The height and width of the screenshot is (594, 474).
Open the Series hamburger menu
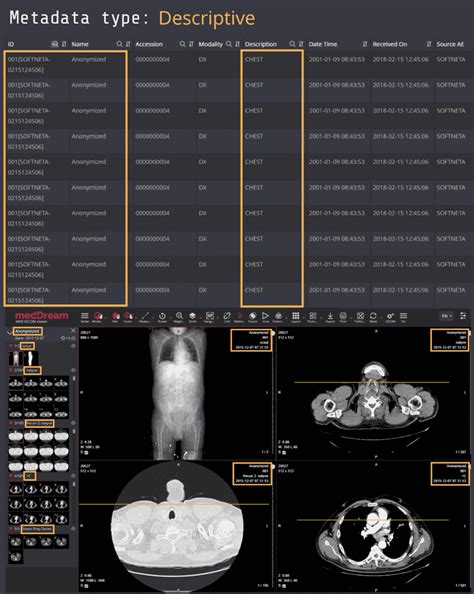click(x=85, y=316)
